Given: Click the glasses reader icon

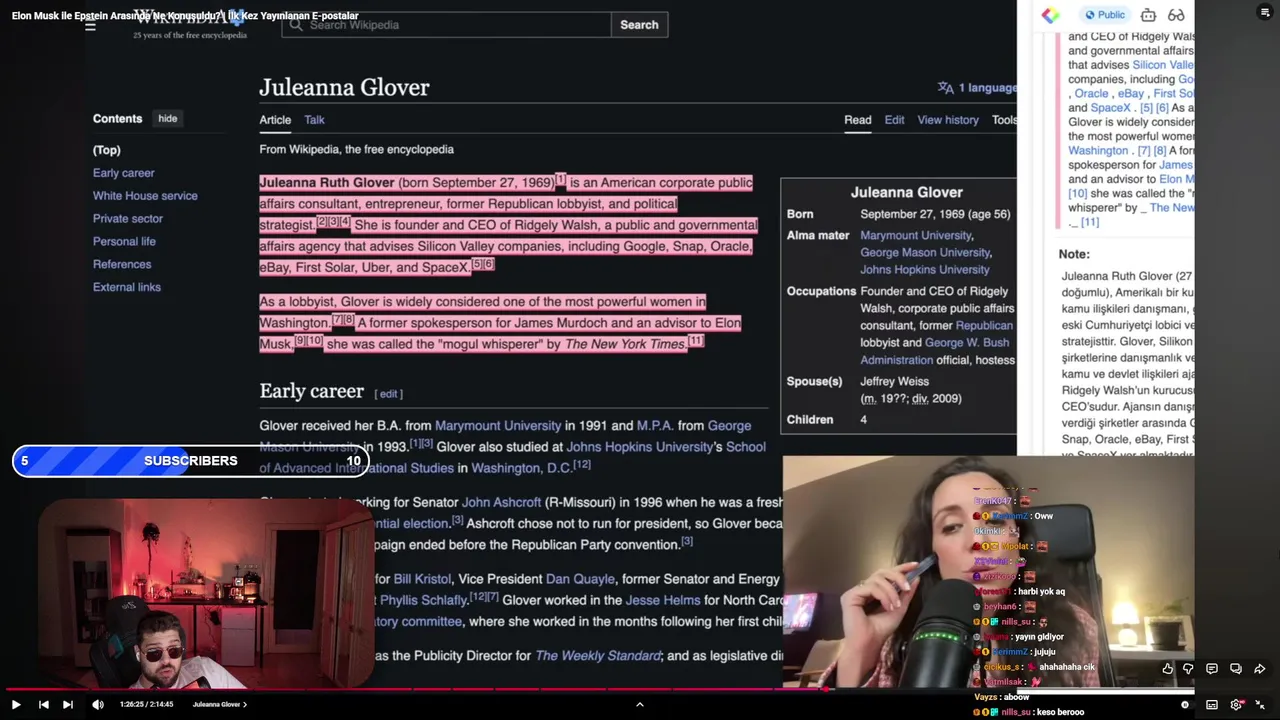Looking at the screenshot, I should (x=1176, y=15).
